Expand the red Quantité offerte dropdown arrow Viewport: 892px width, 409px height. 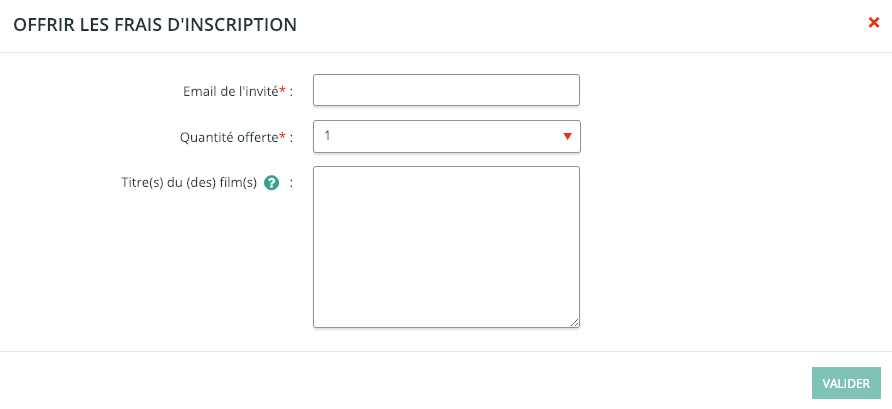567,136
